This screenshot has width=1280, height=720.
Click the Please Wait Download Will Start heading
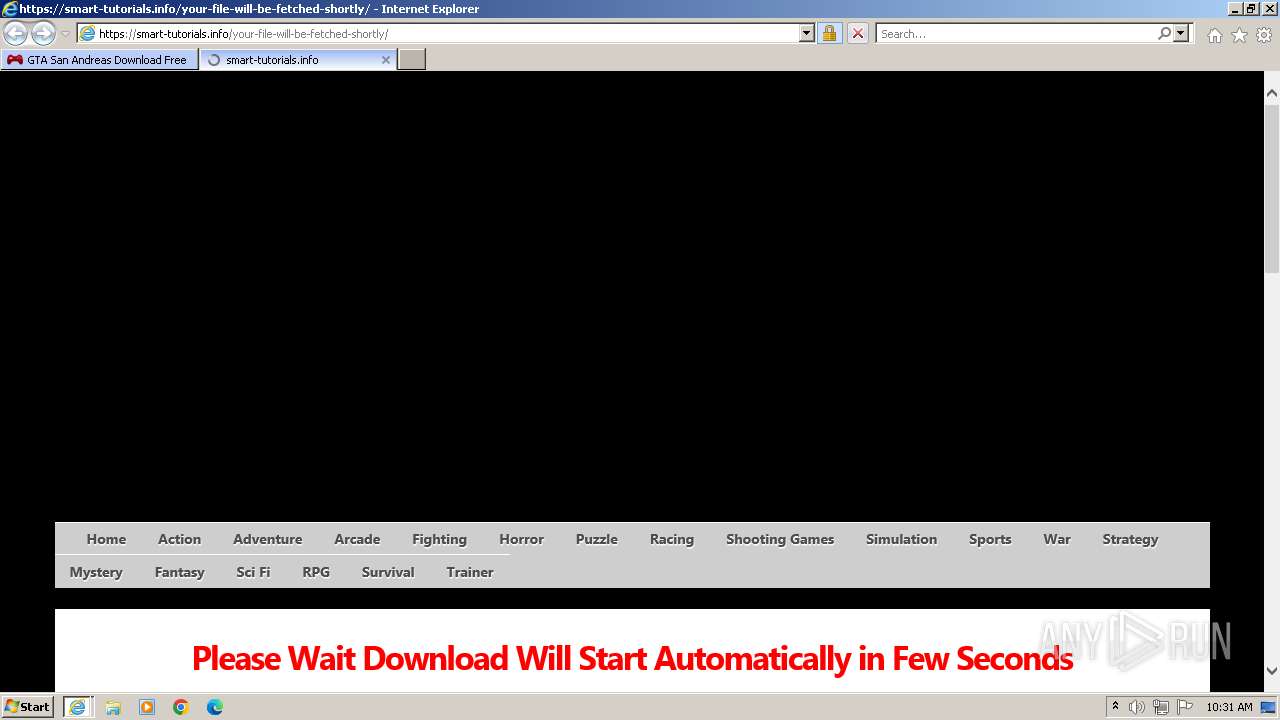point(632,658)
